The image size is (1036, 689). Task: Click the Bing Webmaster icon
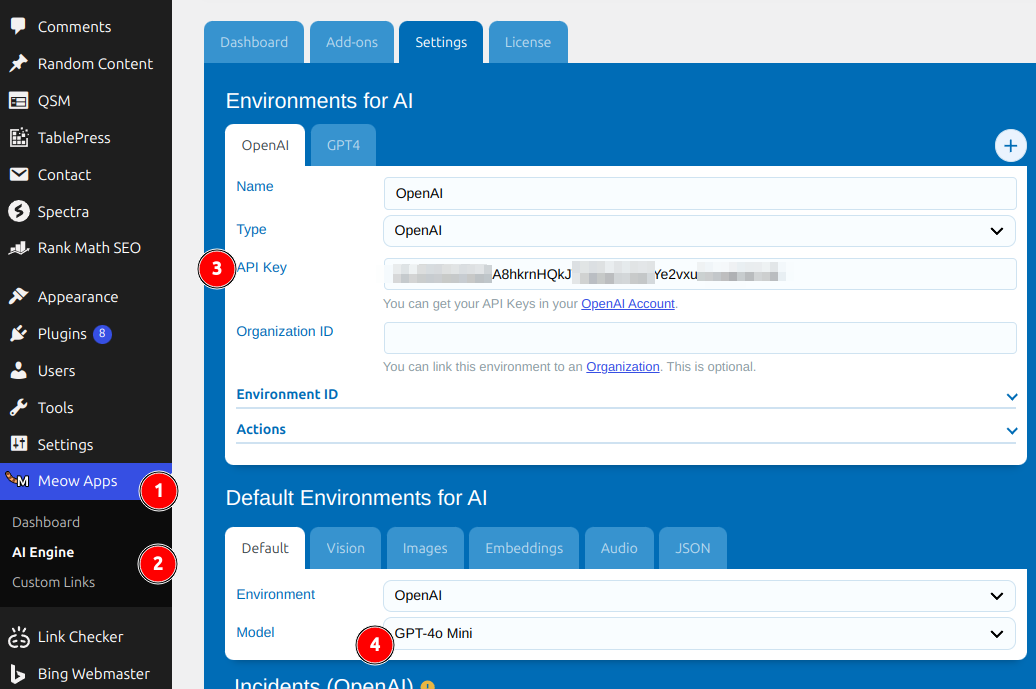coord(18,674)
